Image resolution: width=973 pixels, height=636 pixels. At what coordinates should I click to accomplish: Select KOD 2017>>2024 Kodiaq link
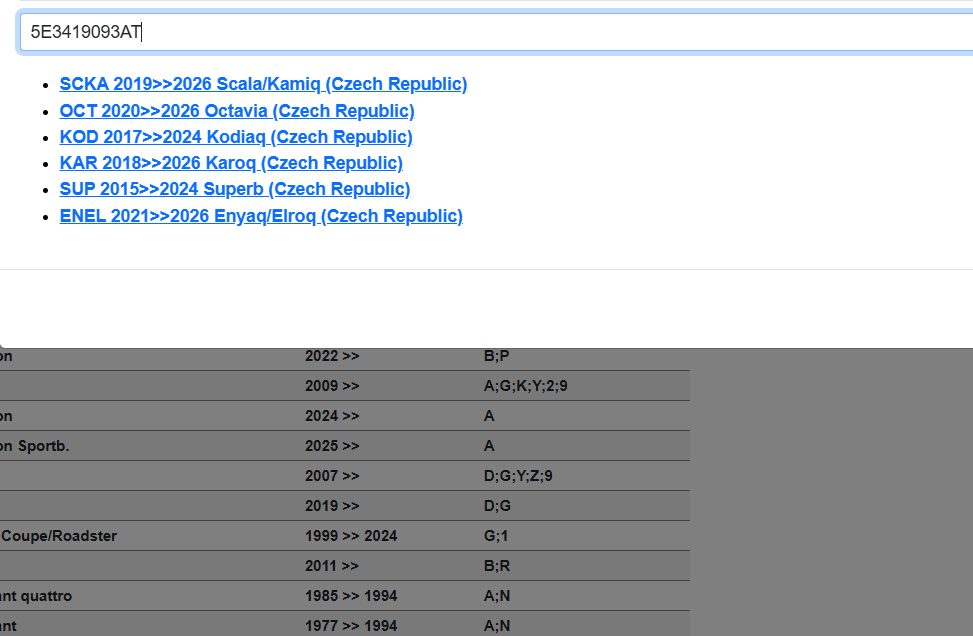click(236, 137)
